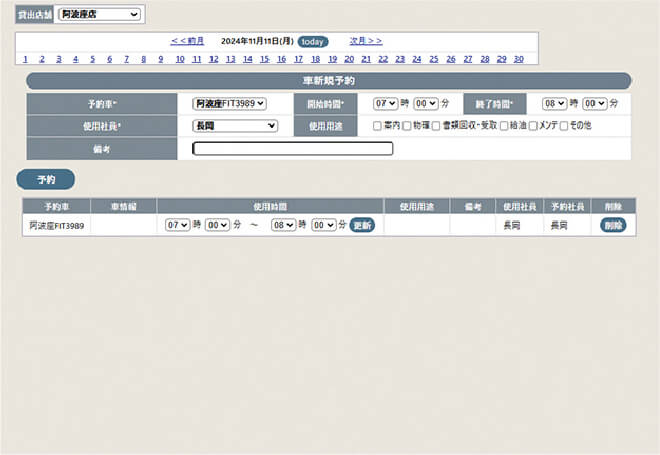Open the 使用社員 dropdown showing 長岡
The height and width of the screenshot is (455, 660).
pos(235,125)
